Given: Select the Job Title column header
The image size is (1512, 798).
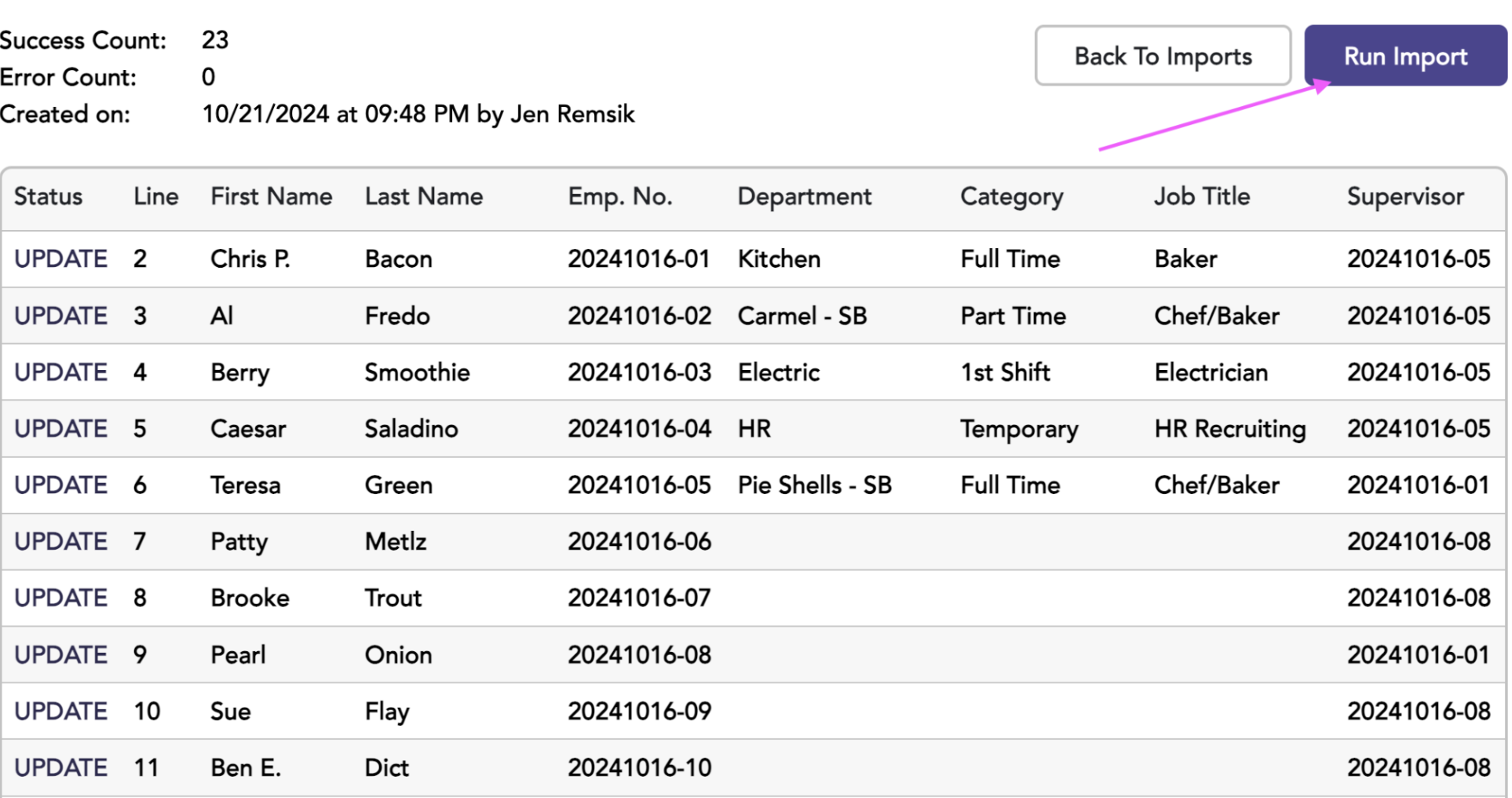Looking at the screenshot, I should 1202,196.
